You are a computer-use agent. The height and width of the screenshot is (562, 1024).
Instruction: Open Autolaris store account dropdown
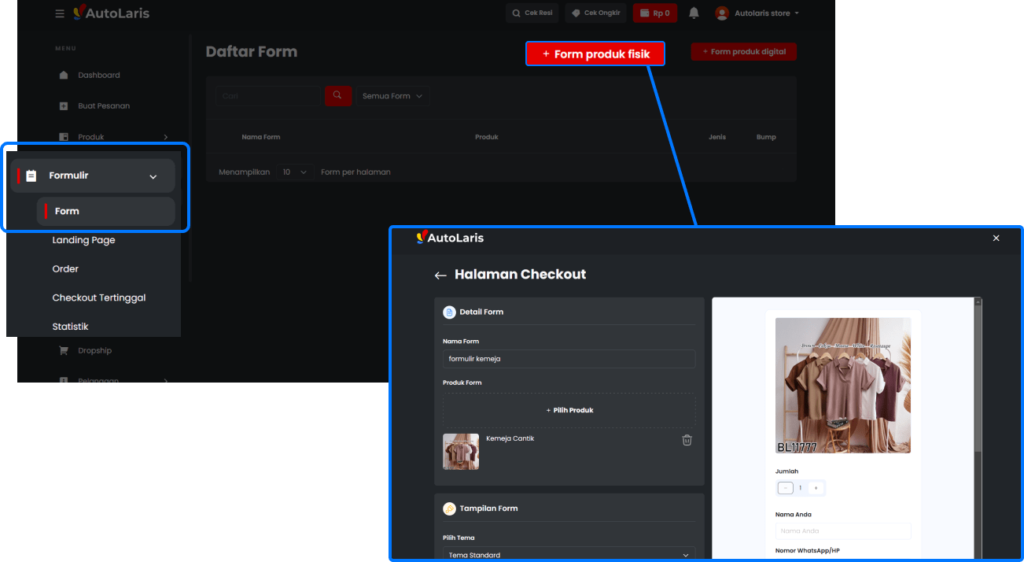click(x=766, y=13)
